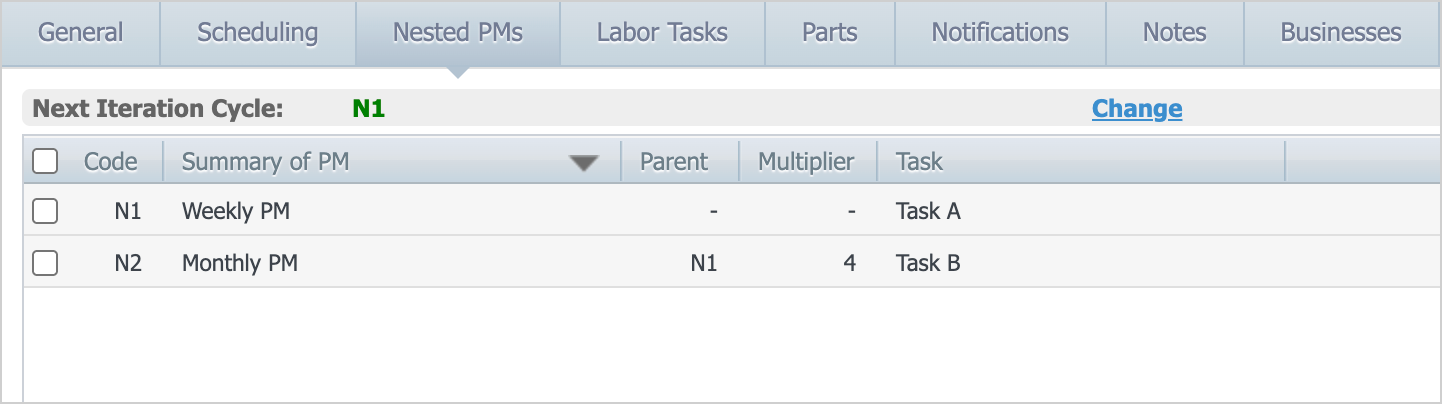1442x404 pixels.
Task: Click the Multiplier column header
Action: (806, 161)
